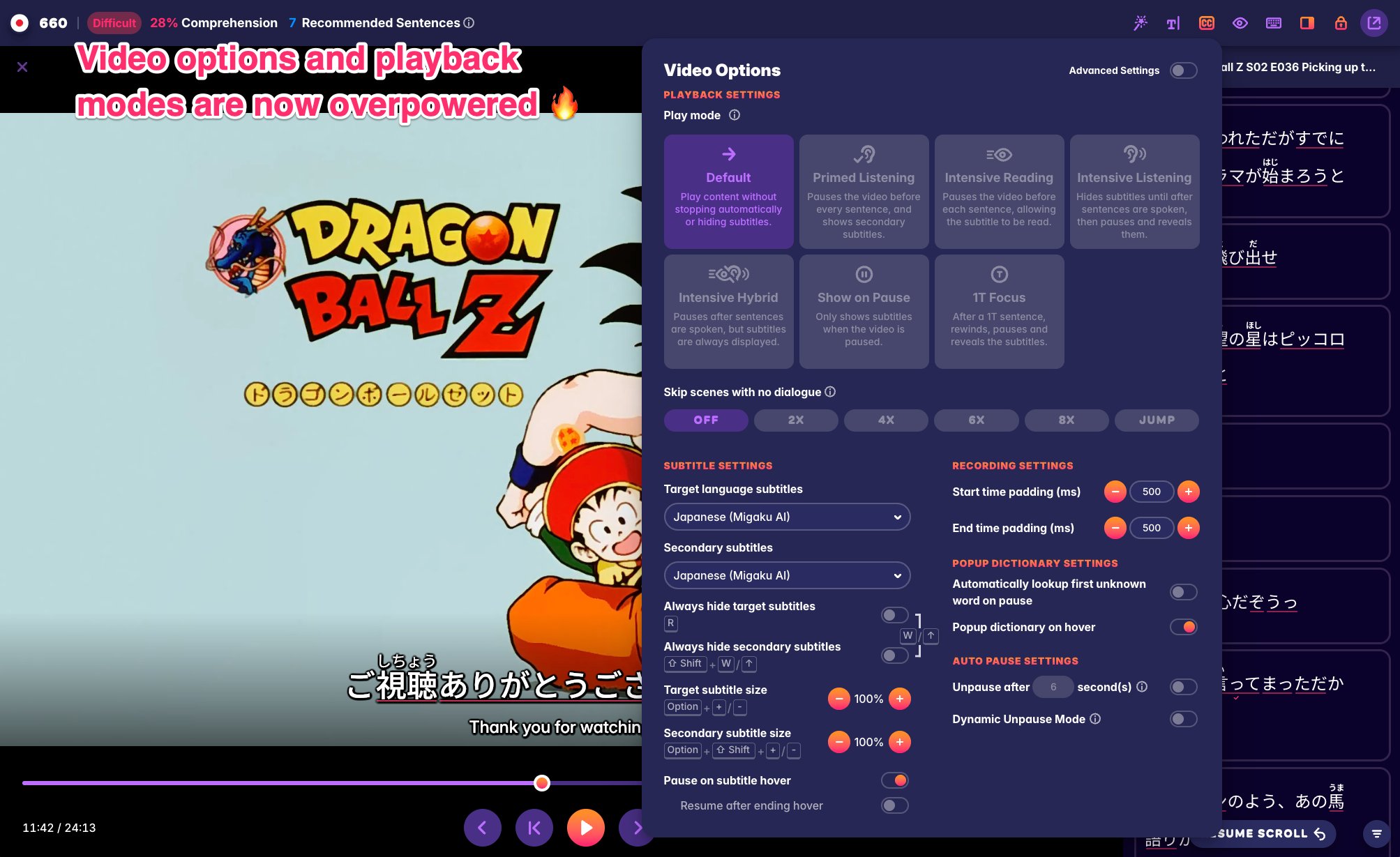Go to previous sentence with left chevron
Viewport: 1400px width, 857px height.
coord(482,828)
